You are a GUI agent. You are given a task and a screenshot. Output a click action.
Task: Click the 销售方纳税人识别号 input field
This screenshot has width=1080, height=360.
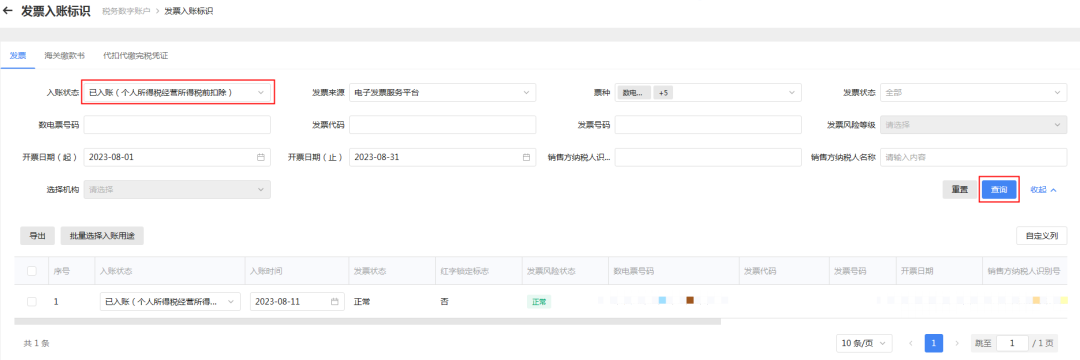pos(708,157)
